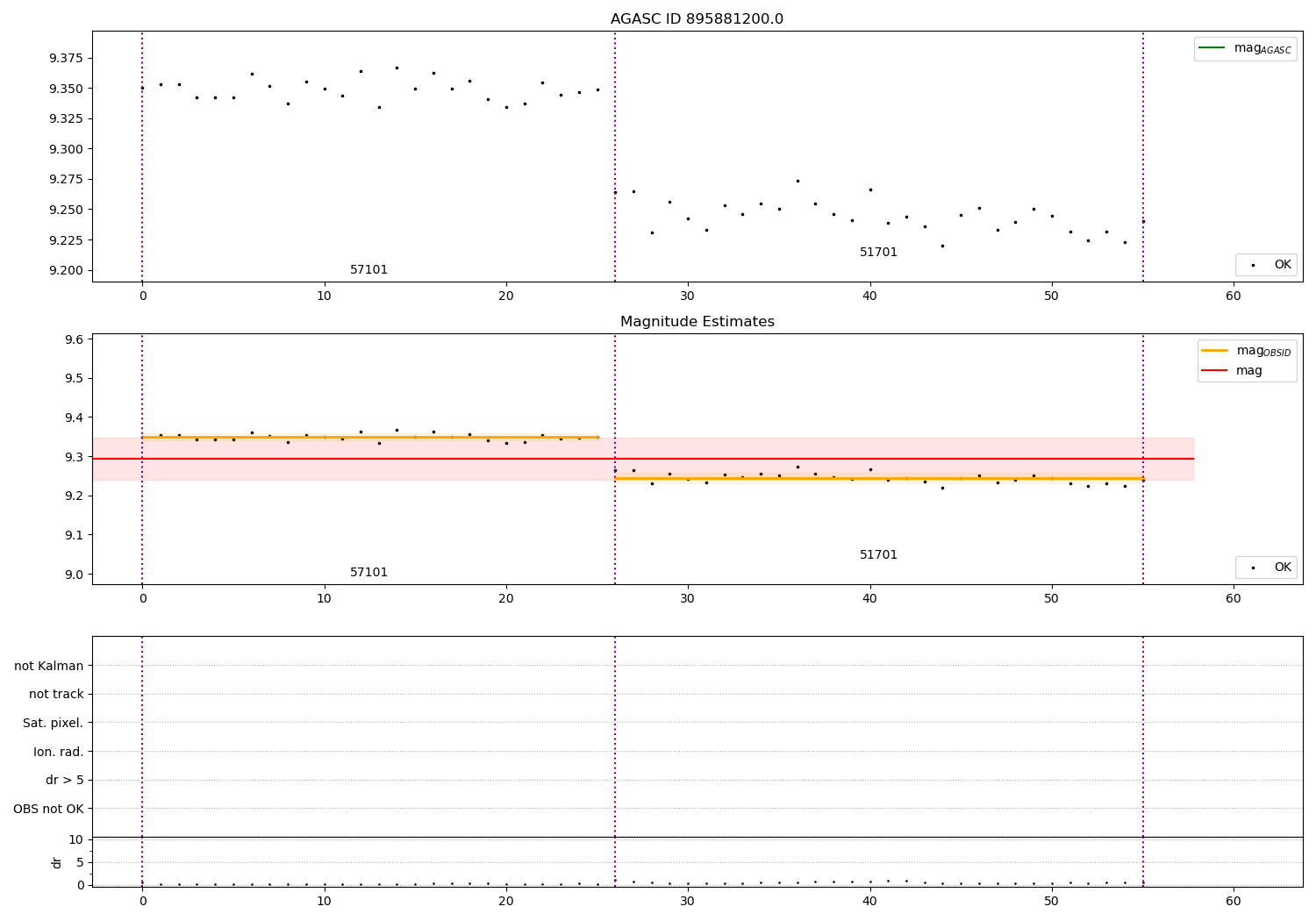Click the 9.300 y-axis tick label
The image size is (1316, 921).
(x=67, y=149)
